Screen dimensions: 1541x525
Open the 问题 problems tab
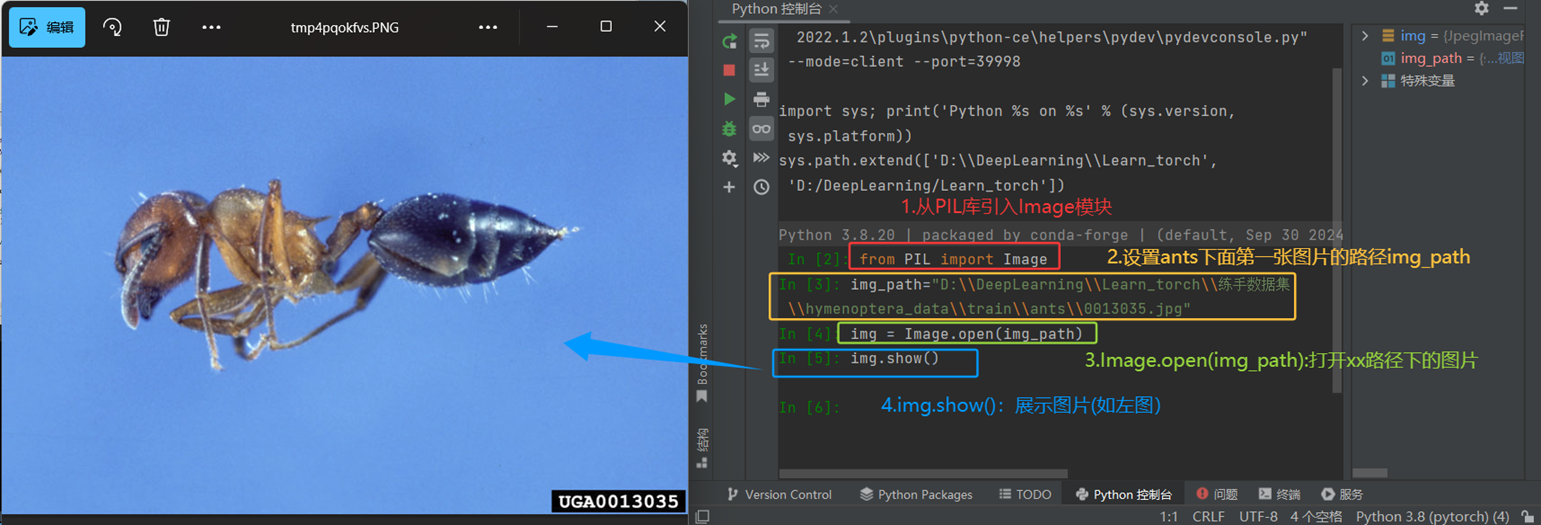[x=1217, y=494]
